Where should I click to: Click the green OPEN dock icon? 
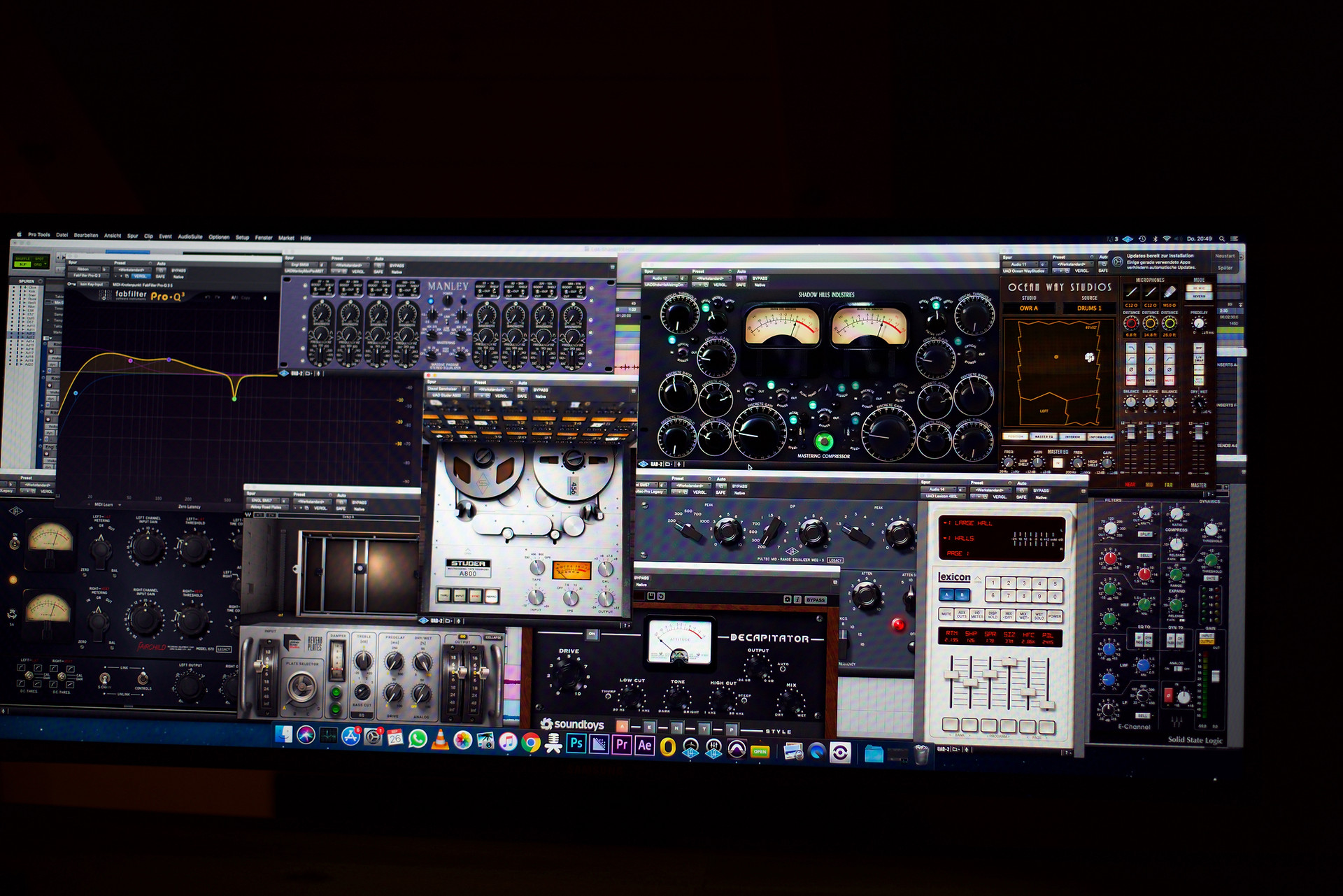760,751
